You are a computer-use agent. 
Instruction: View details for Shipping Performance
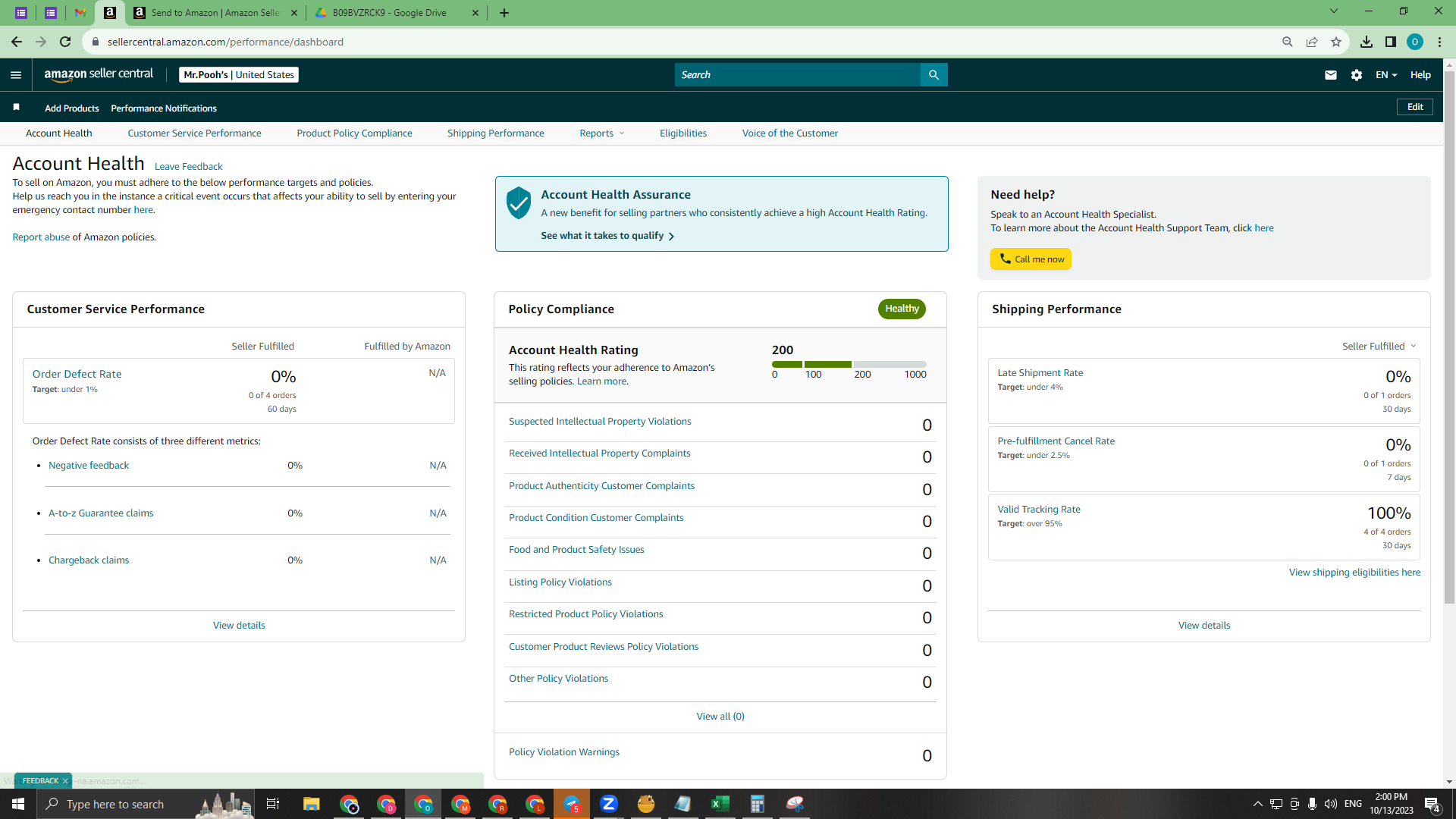coord(1204,626)
